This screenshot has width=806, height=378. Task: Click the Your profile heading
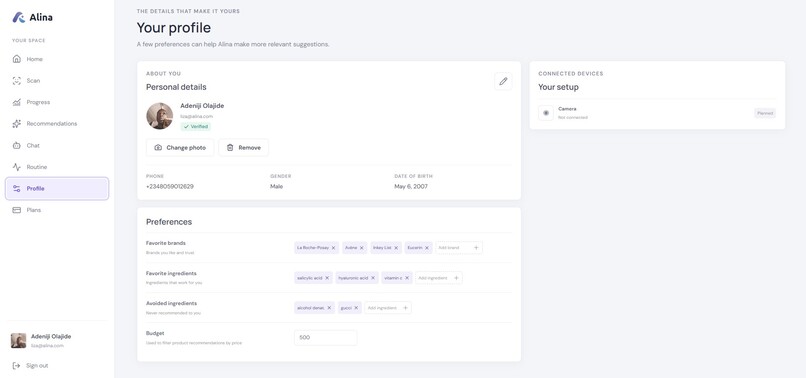[174, 28]
